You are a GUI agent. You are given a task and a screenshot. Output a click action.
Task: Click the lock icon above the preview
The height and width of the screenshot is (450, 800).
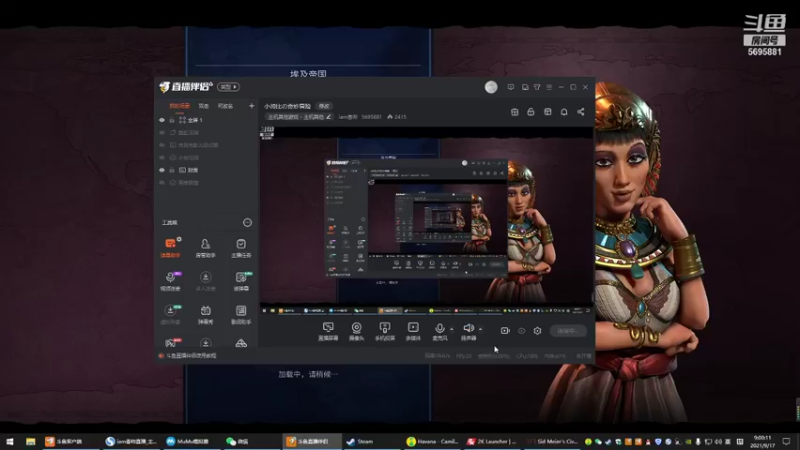click(x=531, y=112)
